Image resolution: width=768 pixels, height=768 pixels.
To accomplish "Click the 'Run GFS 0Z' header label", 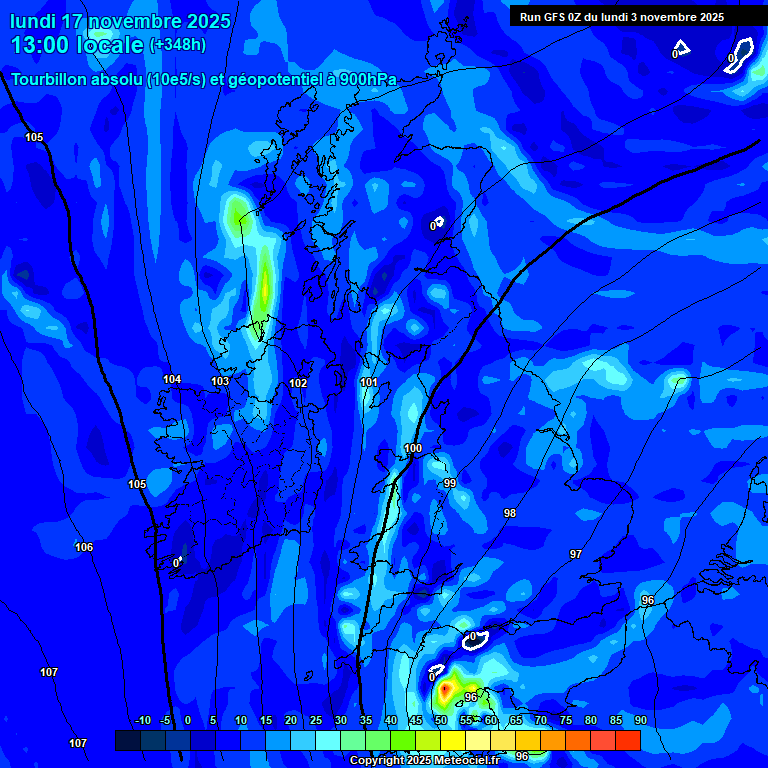I will (x=621, y=17).
